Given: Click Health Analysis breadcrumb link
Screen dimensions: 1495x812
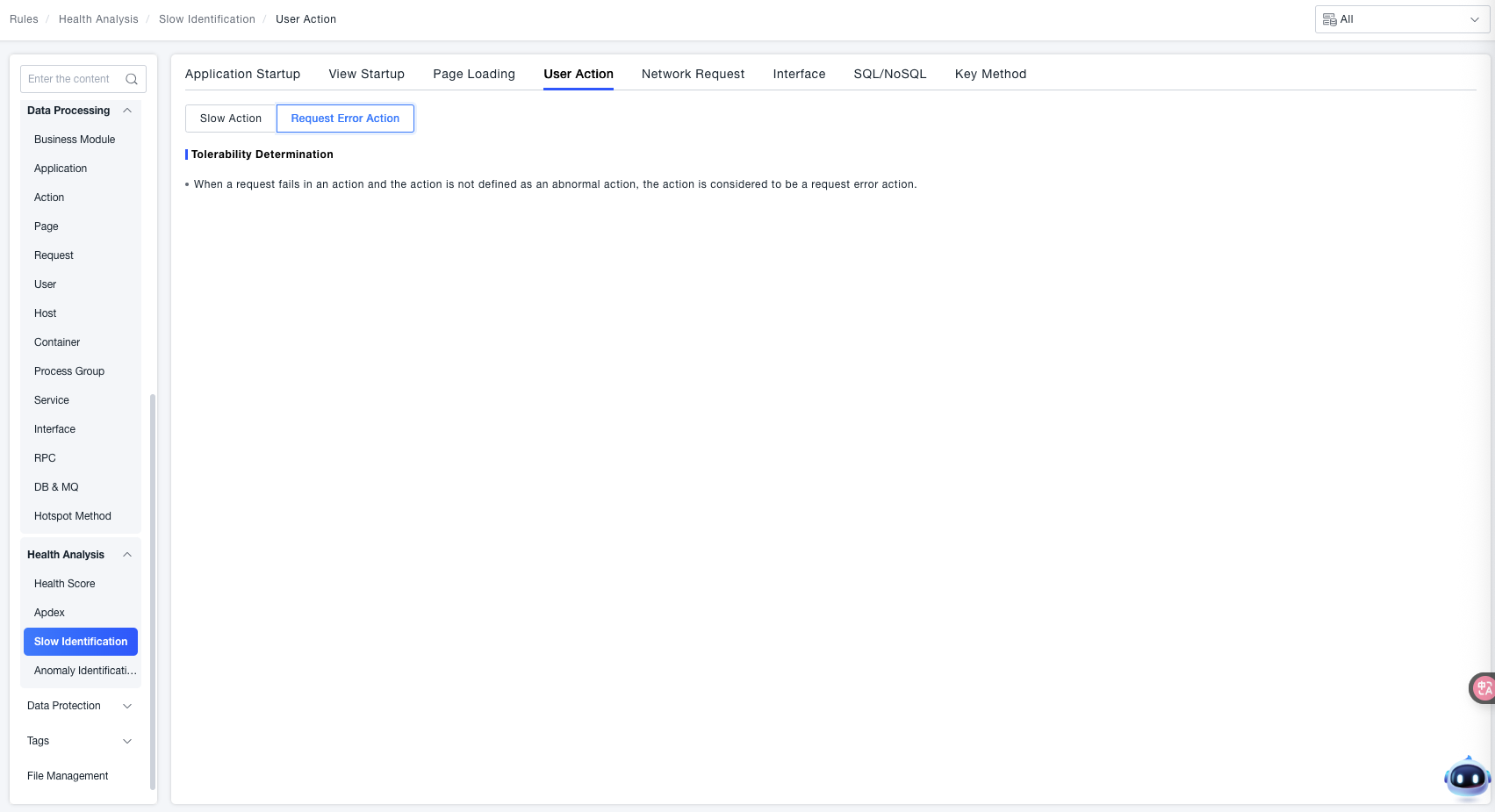Looking at the screenshot, I should pyautogui.click(x=98, y=19).
